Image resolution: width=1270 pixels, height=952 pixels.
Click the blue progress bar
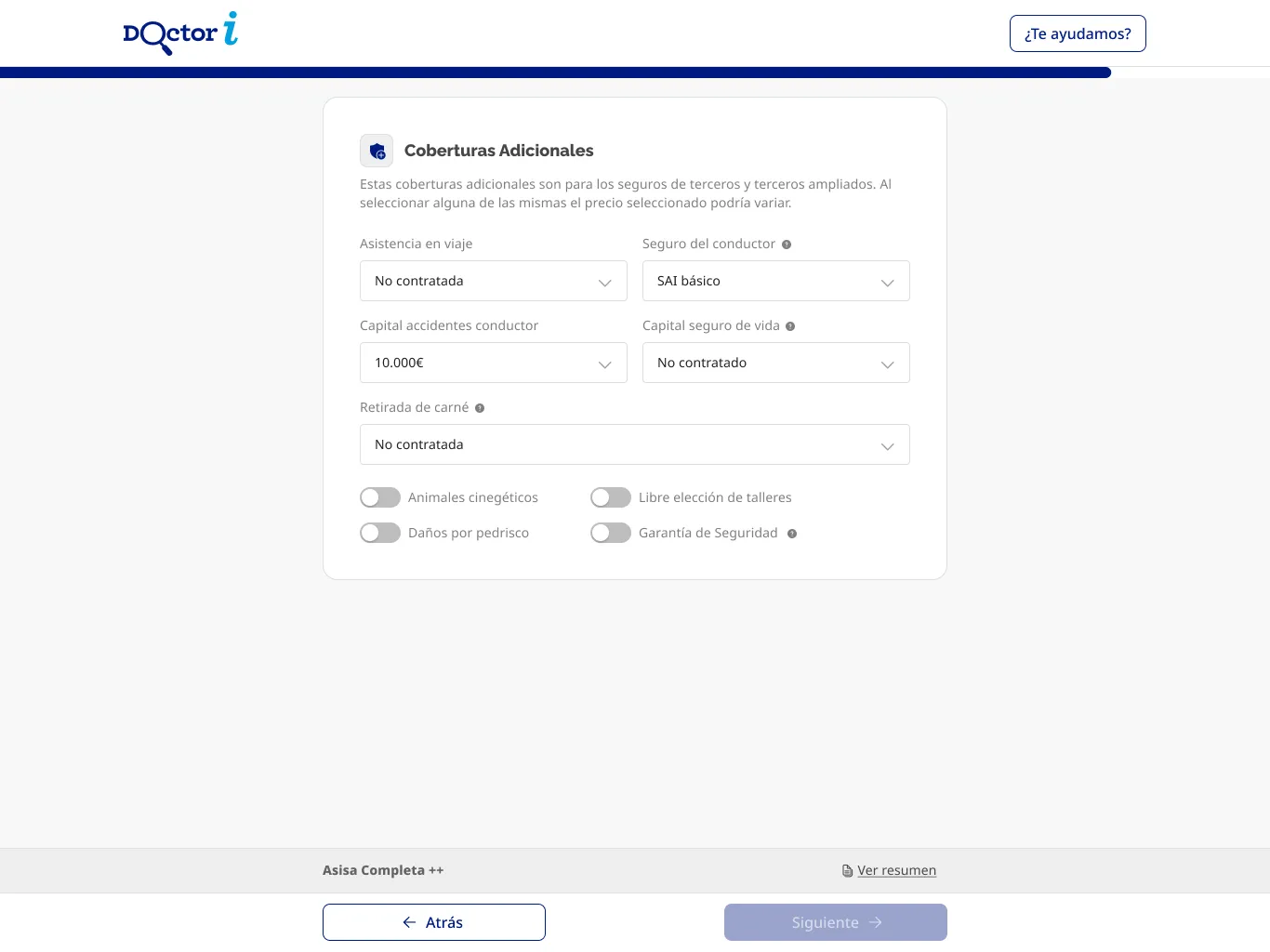[x=555, y=73]
